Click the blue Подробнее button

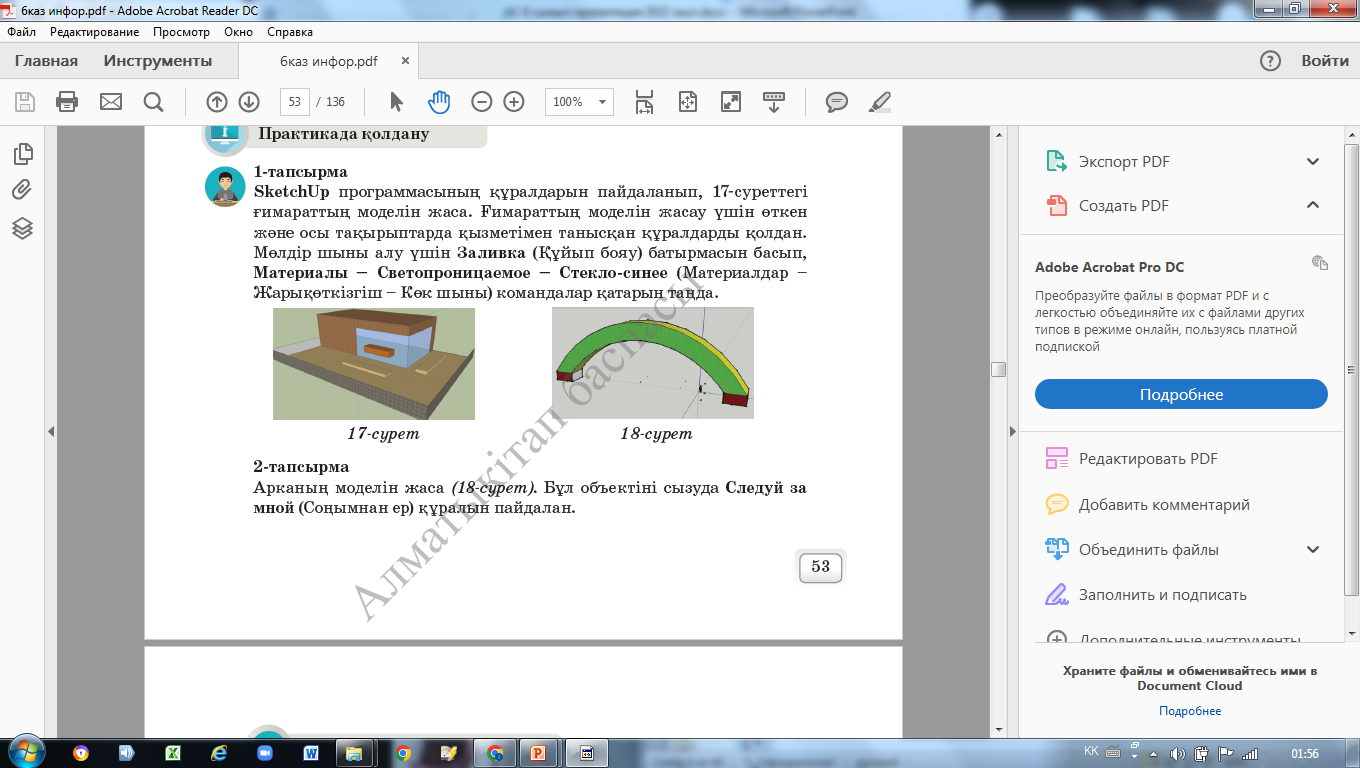[x=1181, y=394]
